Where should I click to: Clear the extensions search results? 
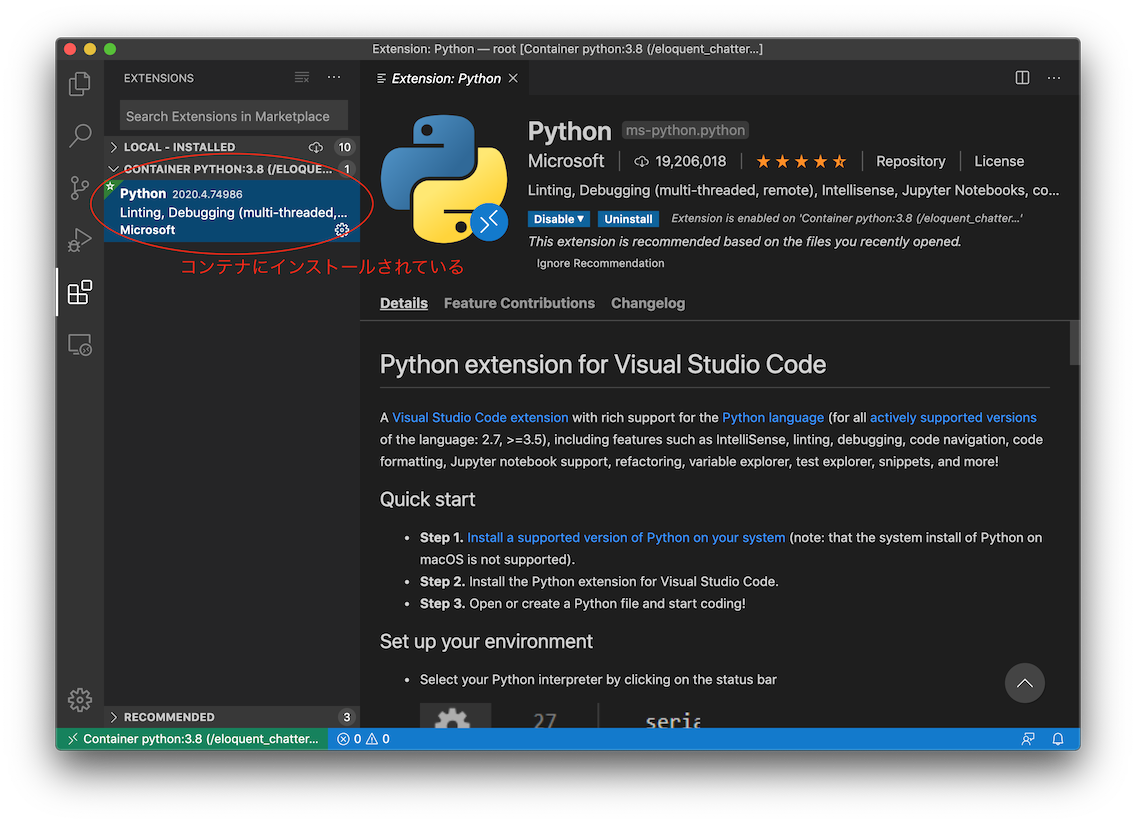[301, 77]
